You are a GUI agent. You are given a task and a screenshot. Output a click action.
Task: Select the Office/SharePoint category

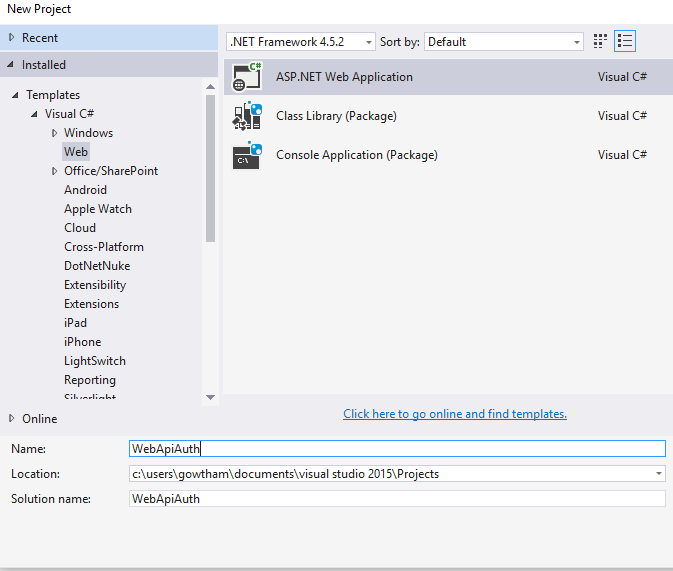pyautogui.click(x=111, y=171)
